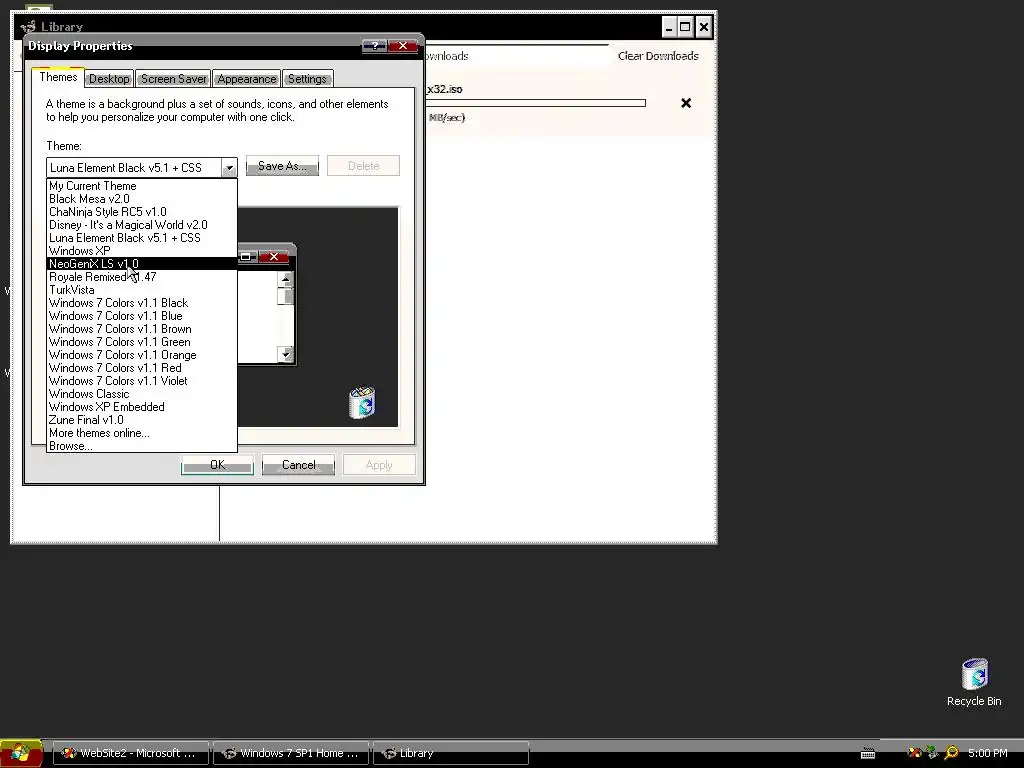Select Windows 7 Colors v1.1 Brown
This screenshot has height=768, width=1024.
[142, 329]
